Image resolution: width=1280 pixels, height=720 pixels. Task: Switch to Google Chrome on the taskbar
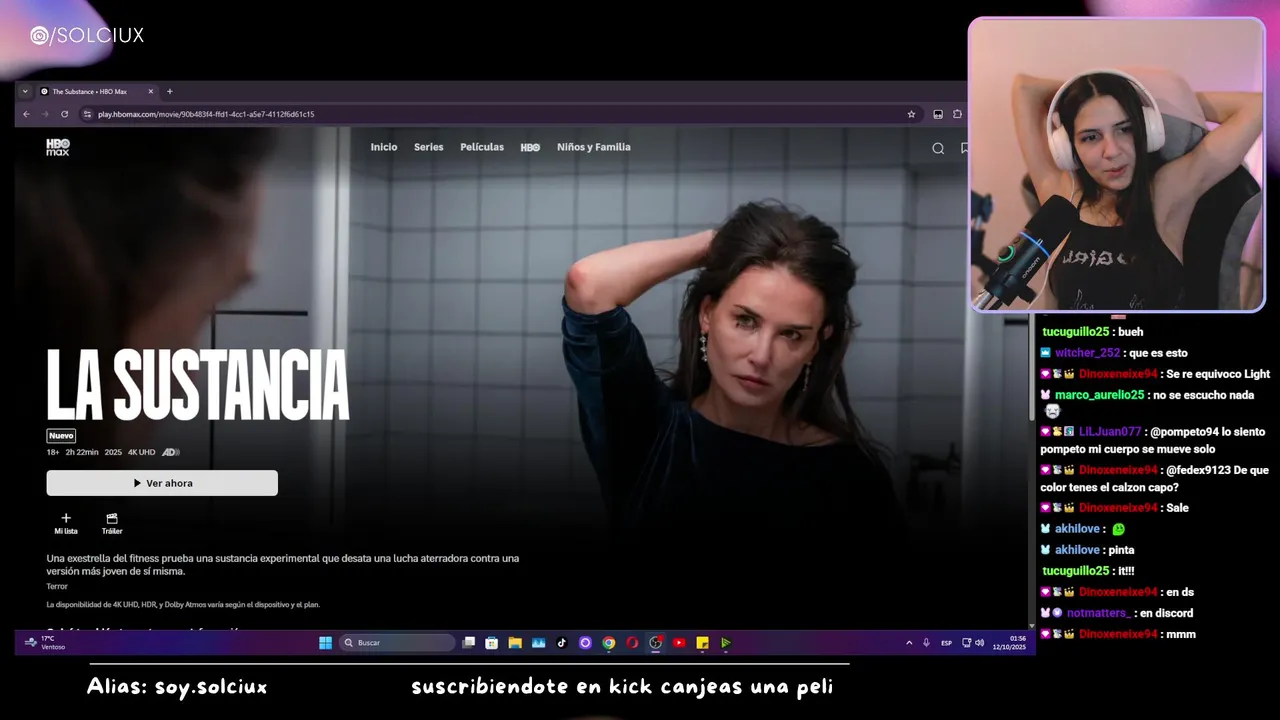(608, 643)
